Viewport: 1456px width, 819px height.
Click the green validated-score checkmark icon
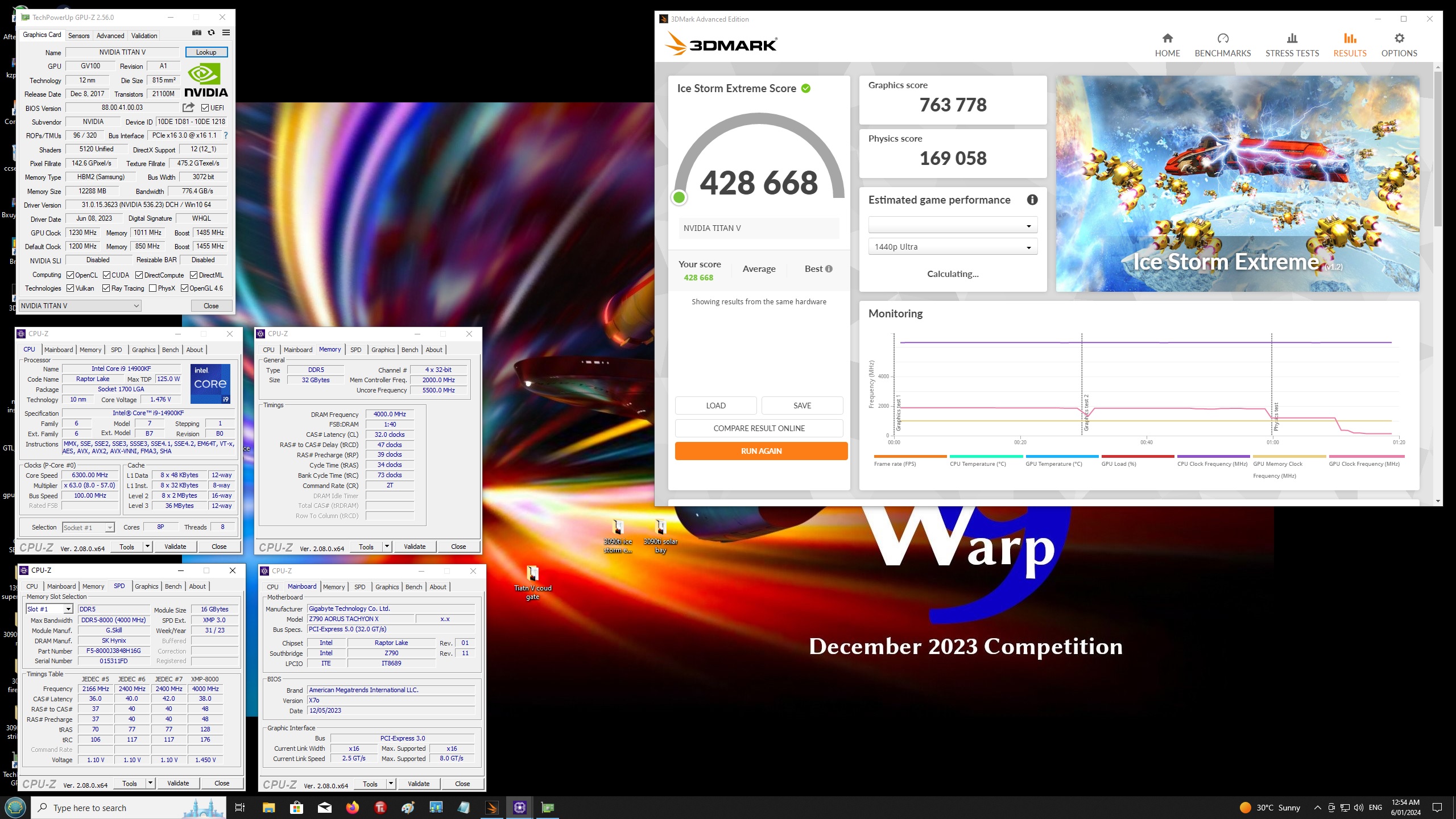pyautogui.click(x=806, y=88)
